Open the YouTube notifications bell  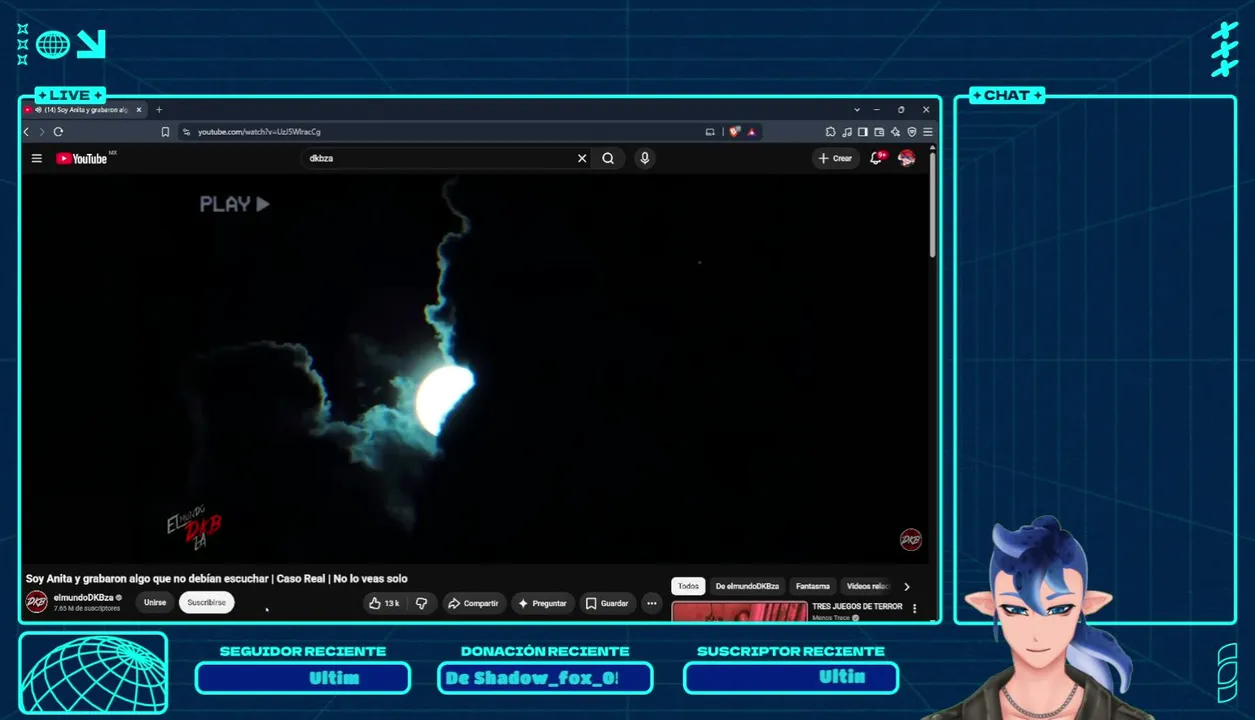pyautogui.click(x=877, y=158)
